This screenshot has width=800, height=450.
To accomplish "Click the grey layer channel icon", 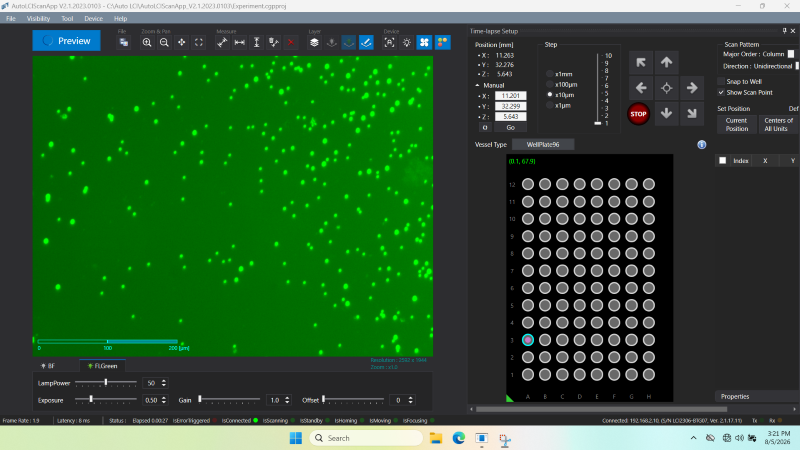I will (x=332, y=42).
